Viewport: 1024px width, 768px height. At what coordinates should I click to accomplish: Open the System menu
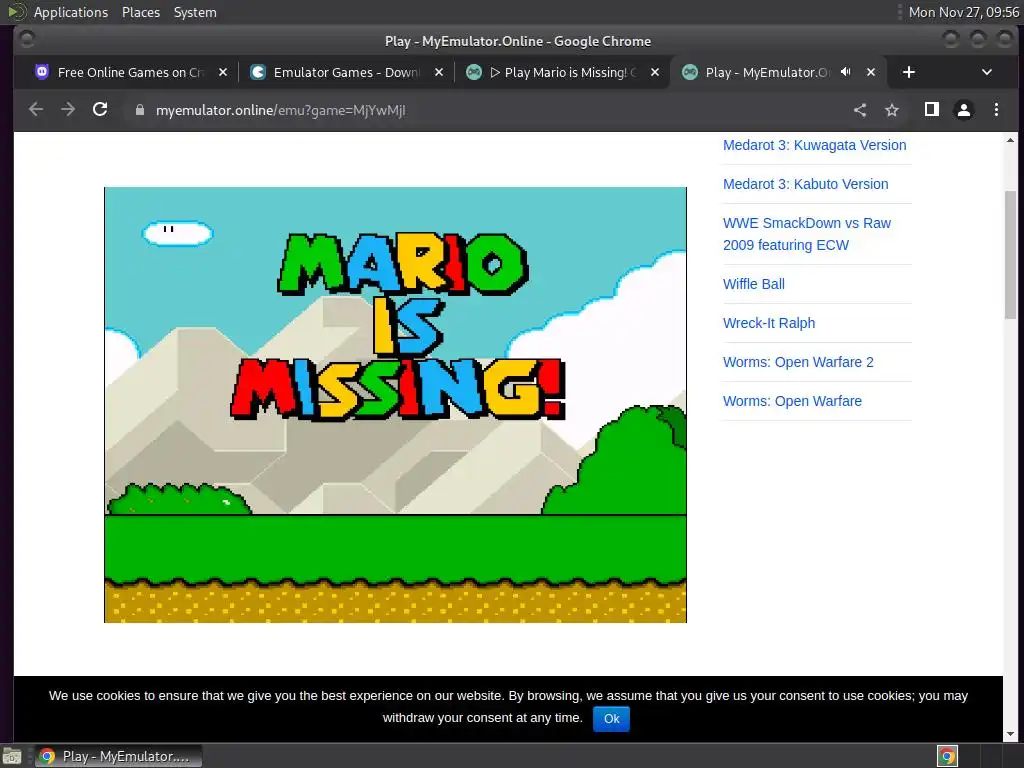(195, 12)
